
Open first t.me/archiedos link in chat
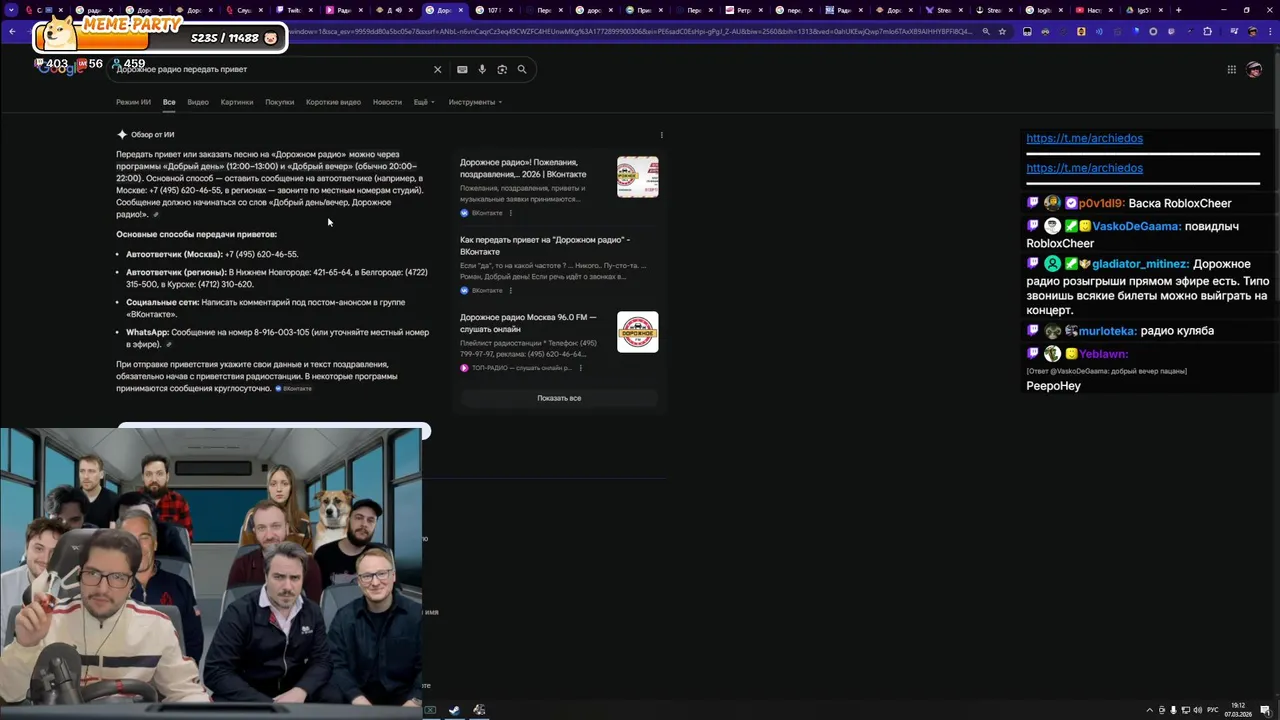1084,138
